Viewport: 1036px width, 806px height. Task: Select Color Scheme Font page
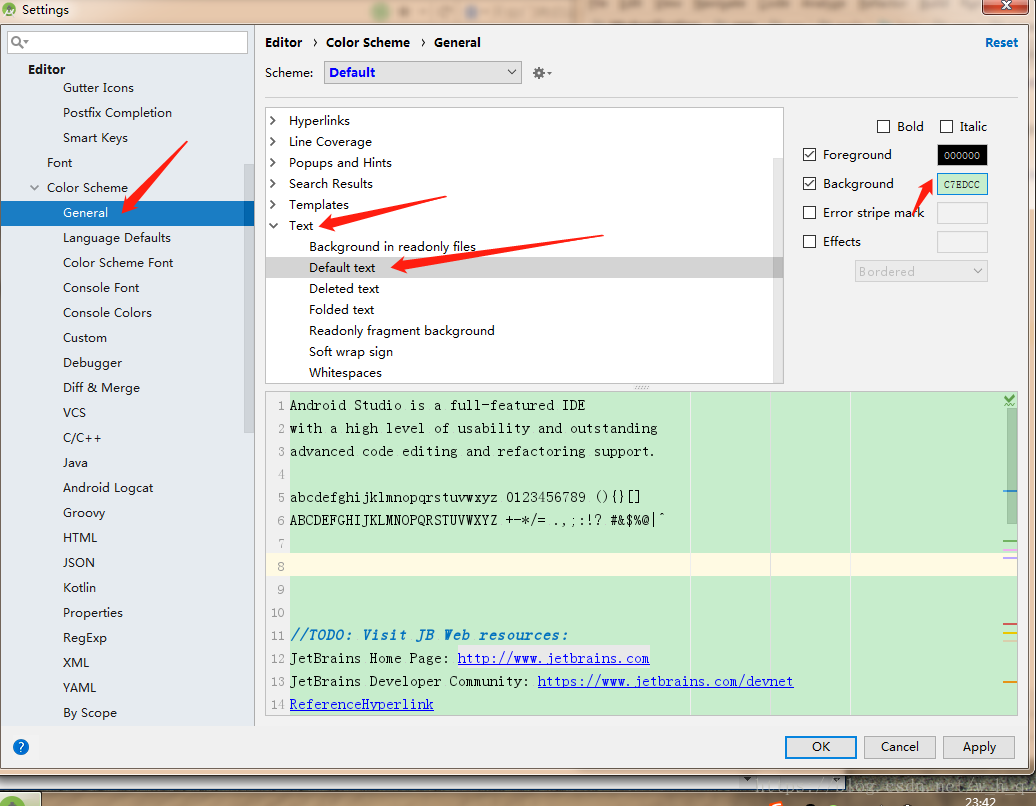(x=118, y=263)
